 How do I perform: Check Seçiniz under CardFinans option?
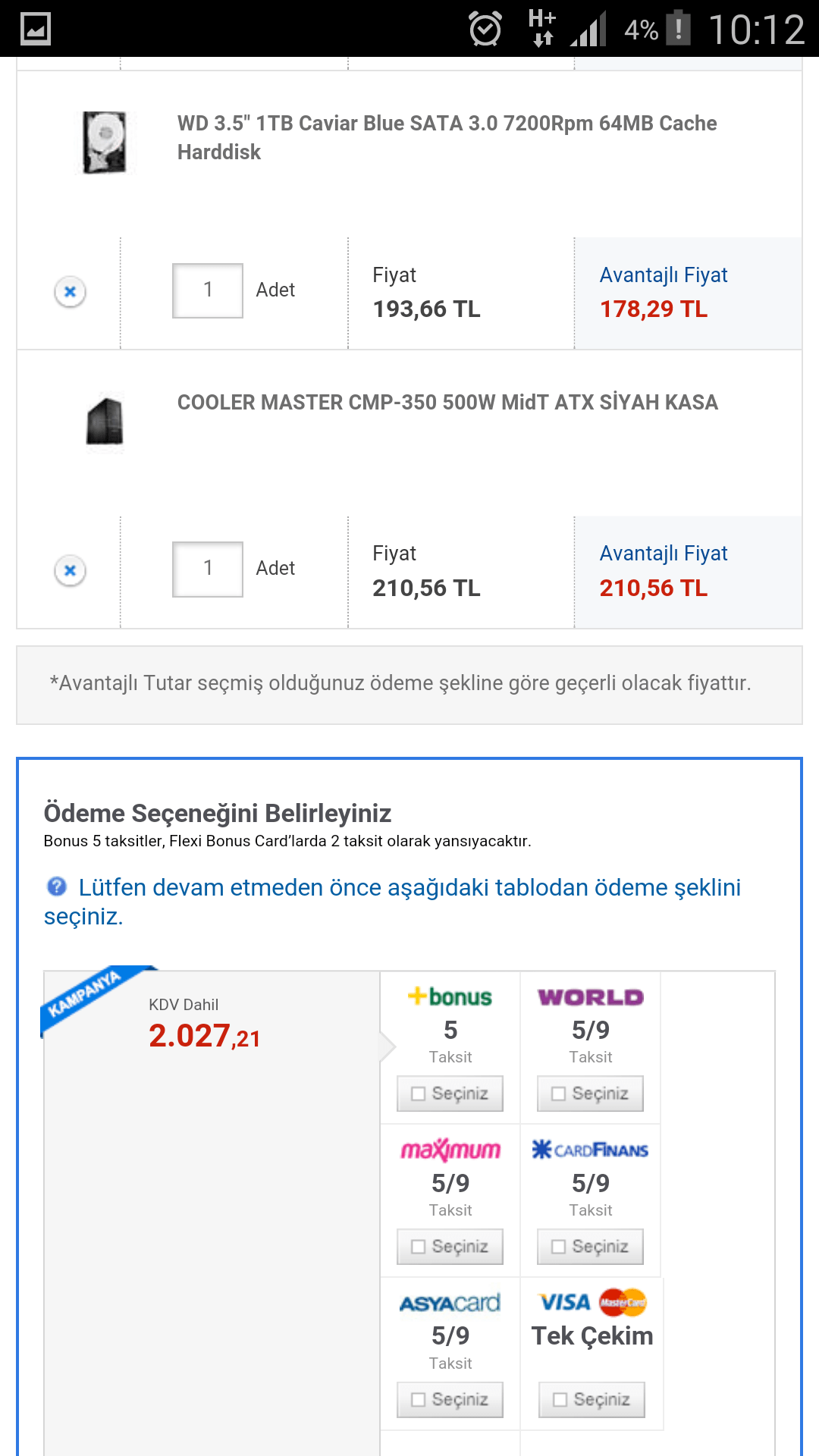click(x=590, y=1246)
